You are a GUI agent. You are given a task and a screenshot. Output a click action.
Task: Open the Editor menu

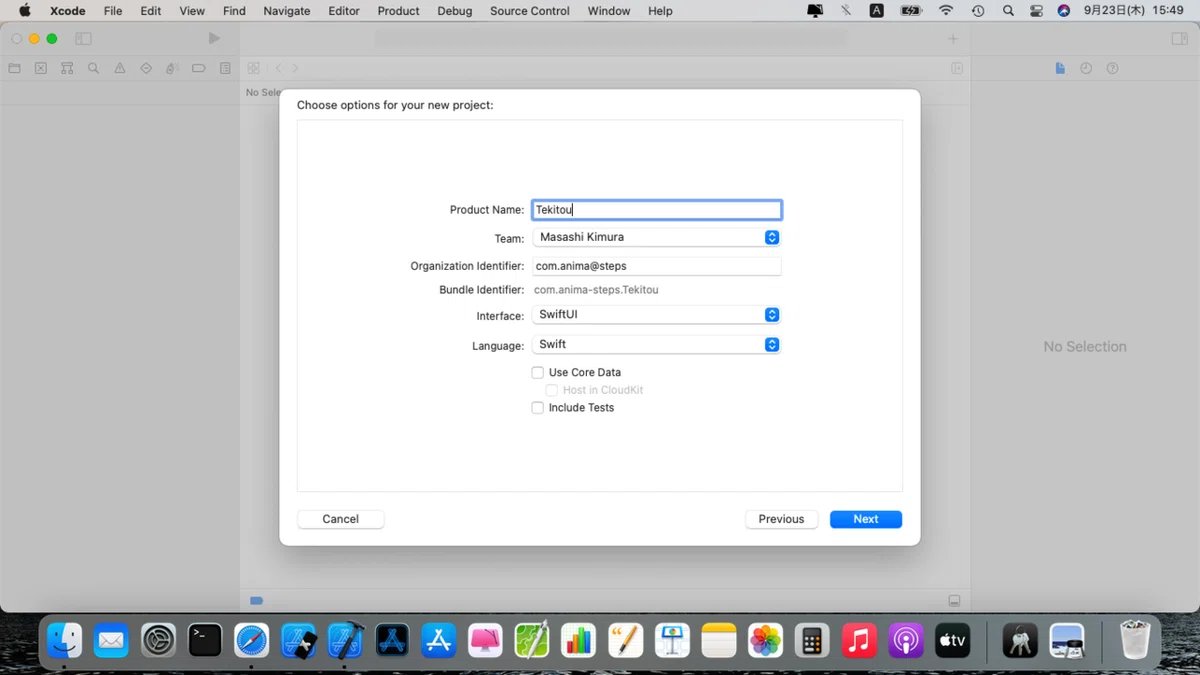click(344, 11)
